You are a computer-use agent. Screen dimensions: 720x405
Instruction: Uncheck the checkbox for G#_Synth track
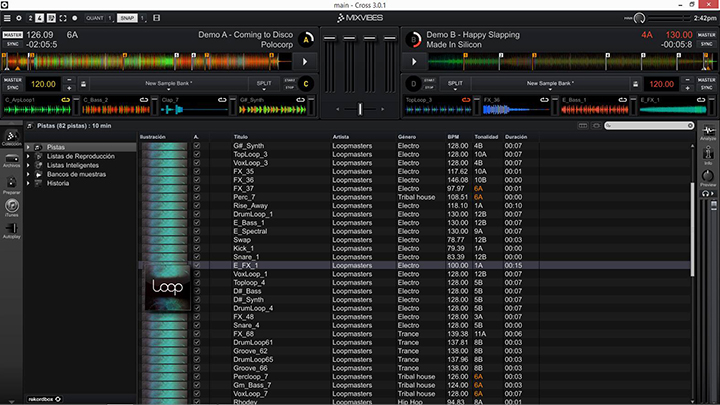pos(197,146)
